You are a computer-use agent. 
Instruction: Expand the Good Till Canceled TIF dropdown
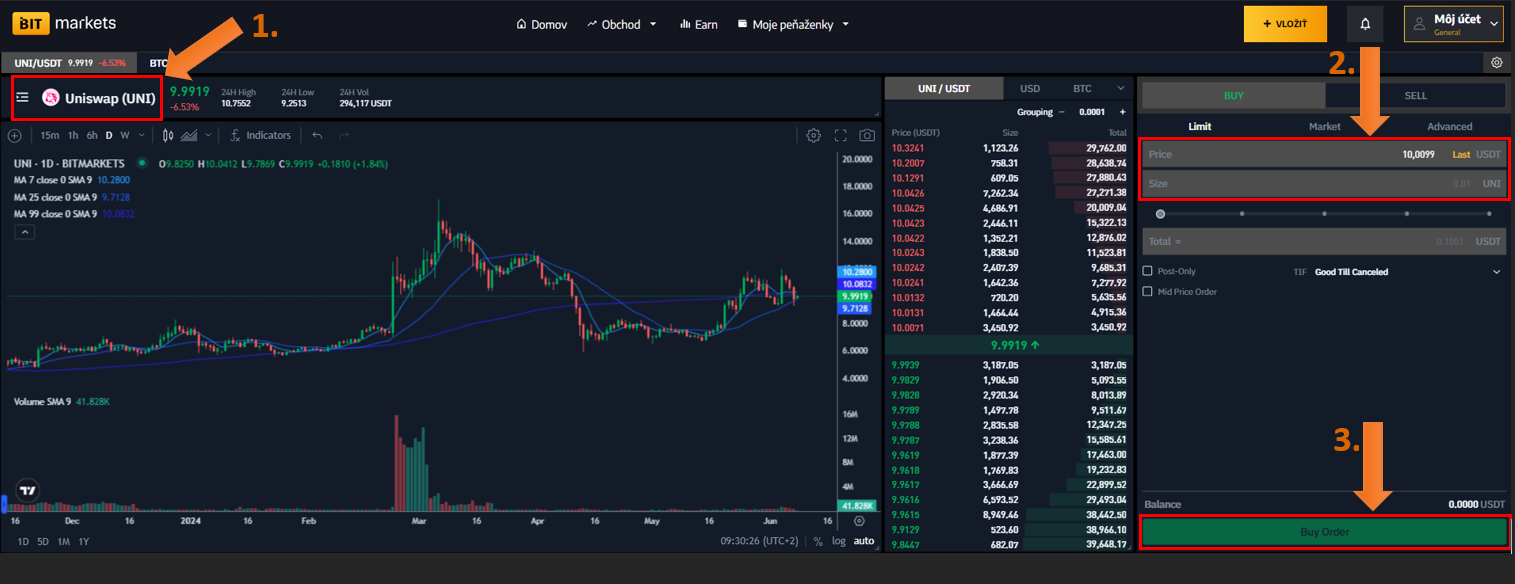point(1496,271)
